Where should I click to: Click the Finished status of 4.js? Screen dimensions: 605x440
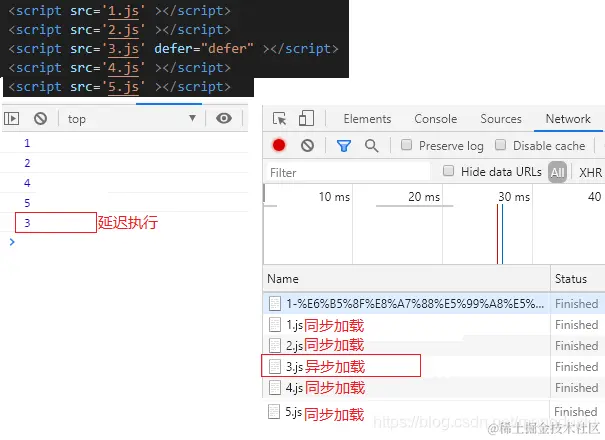pyautogui.click(x=576, y=388)
